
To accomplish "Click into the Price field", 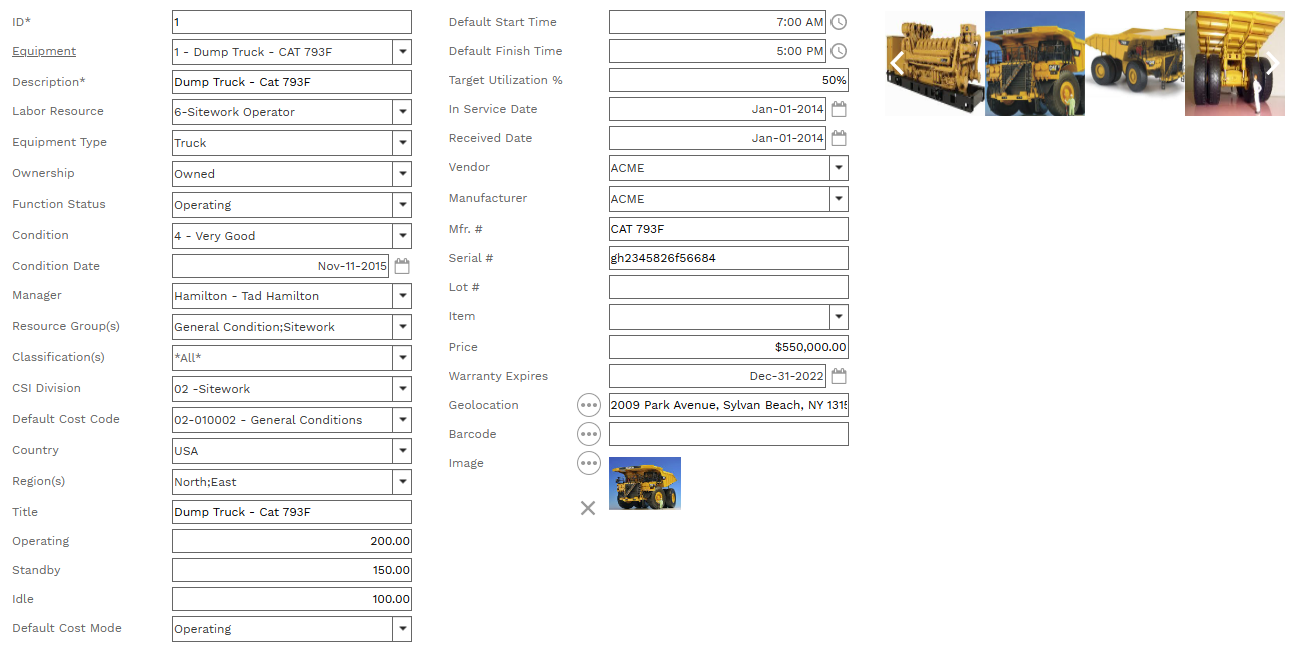I will click(x=728, y=347).
